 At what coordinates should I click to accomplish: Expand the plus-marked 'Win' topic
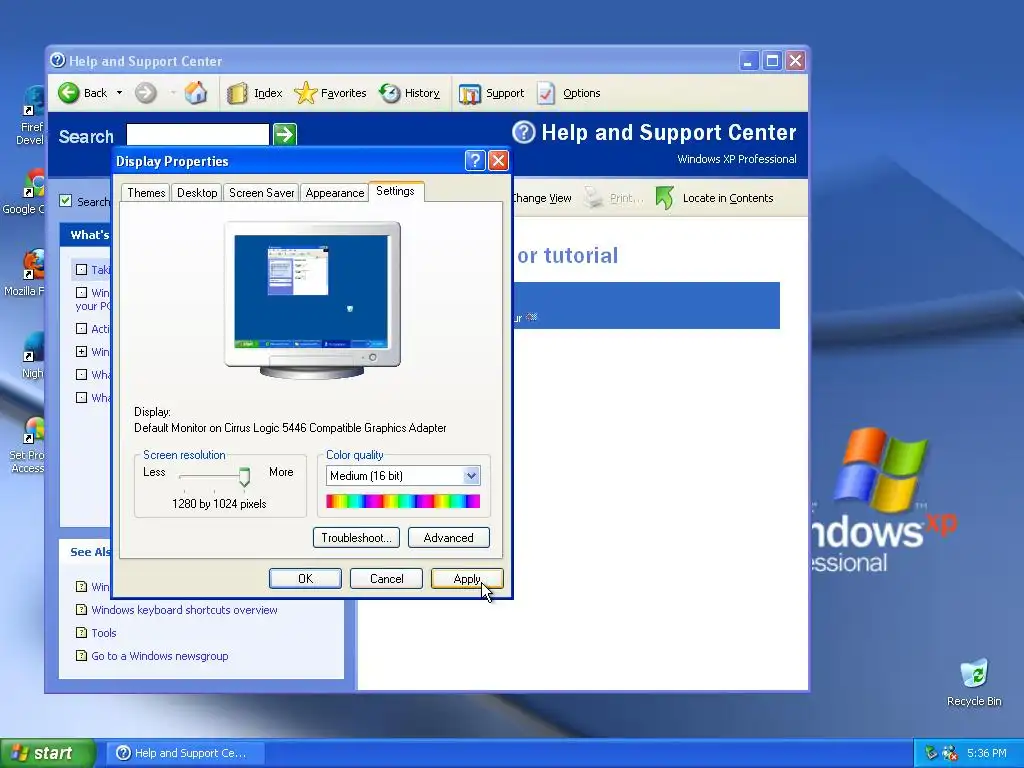pos(81,351)
